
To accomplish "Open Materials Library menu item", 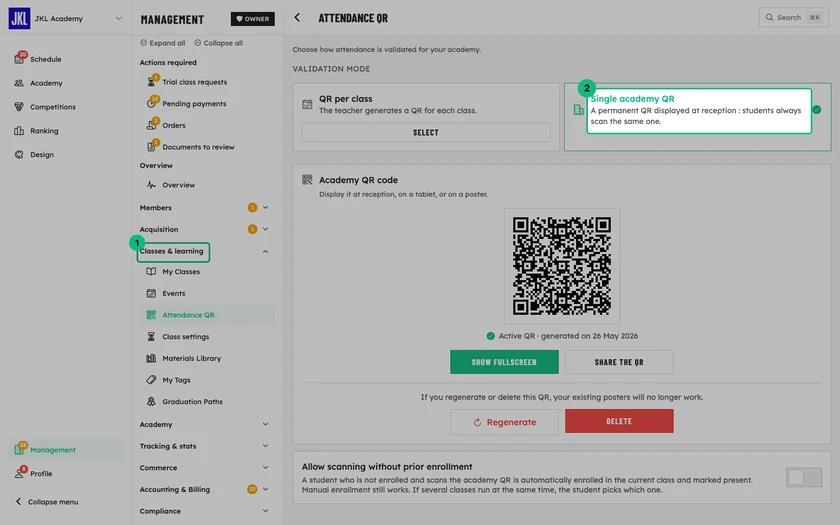I will pyautogui.click(x=208, y=358).
